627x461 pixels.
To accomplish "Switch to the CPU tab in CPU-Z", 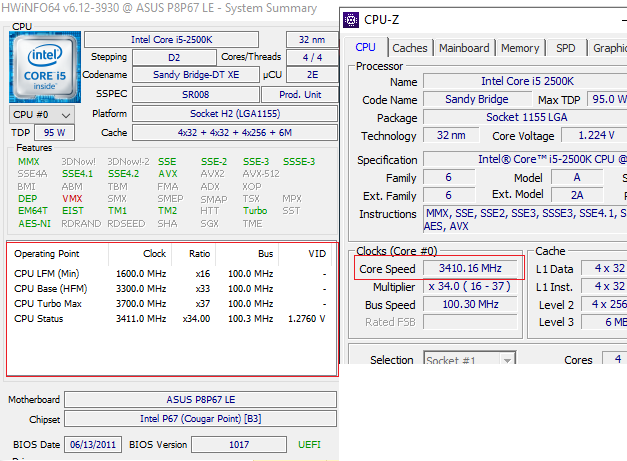I will pyautogui.click(x=365, y=48).
